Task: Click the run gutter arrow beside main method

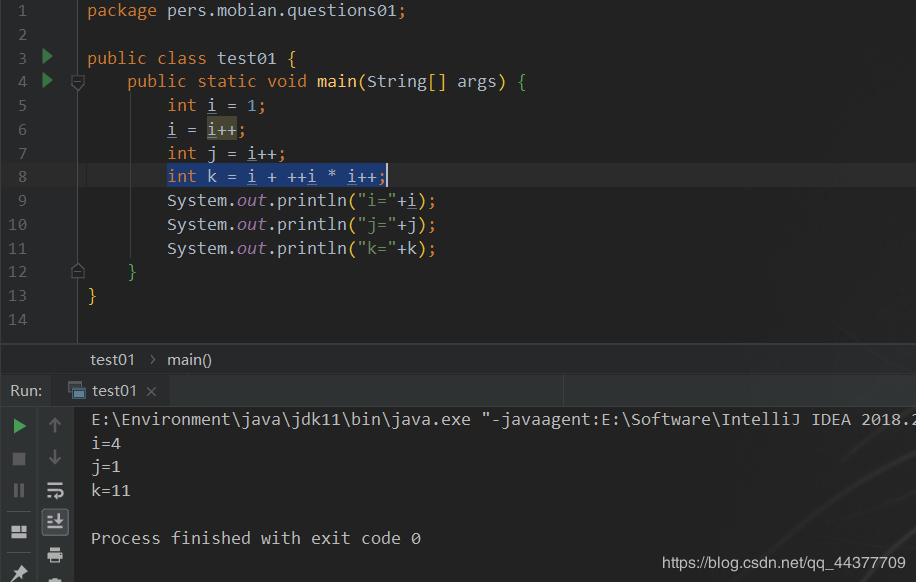Action: (47, 81)
